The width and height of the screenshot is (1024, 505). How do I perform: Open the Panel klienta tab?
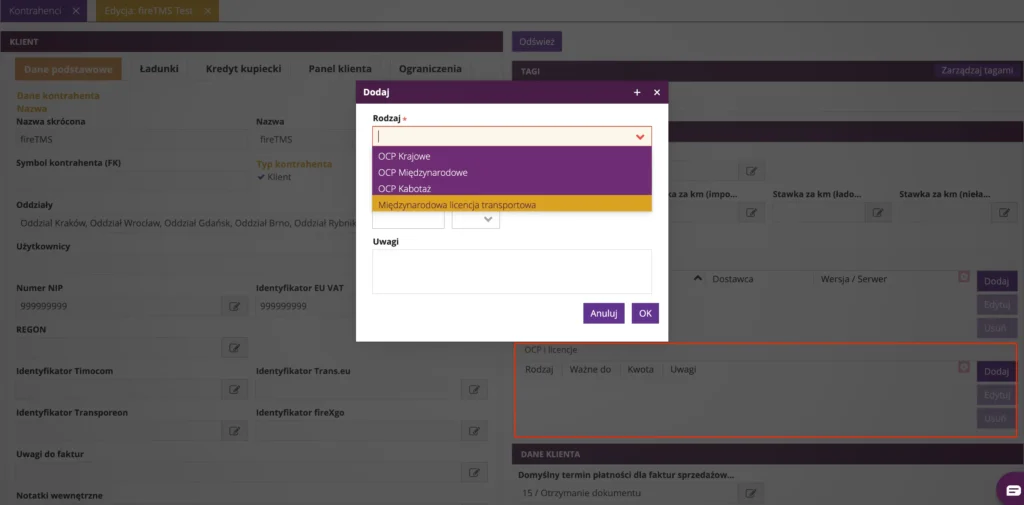pos(340,69)
